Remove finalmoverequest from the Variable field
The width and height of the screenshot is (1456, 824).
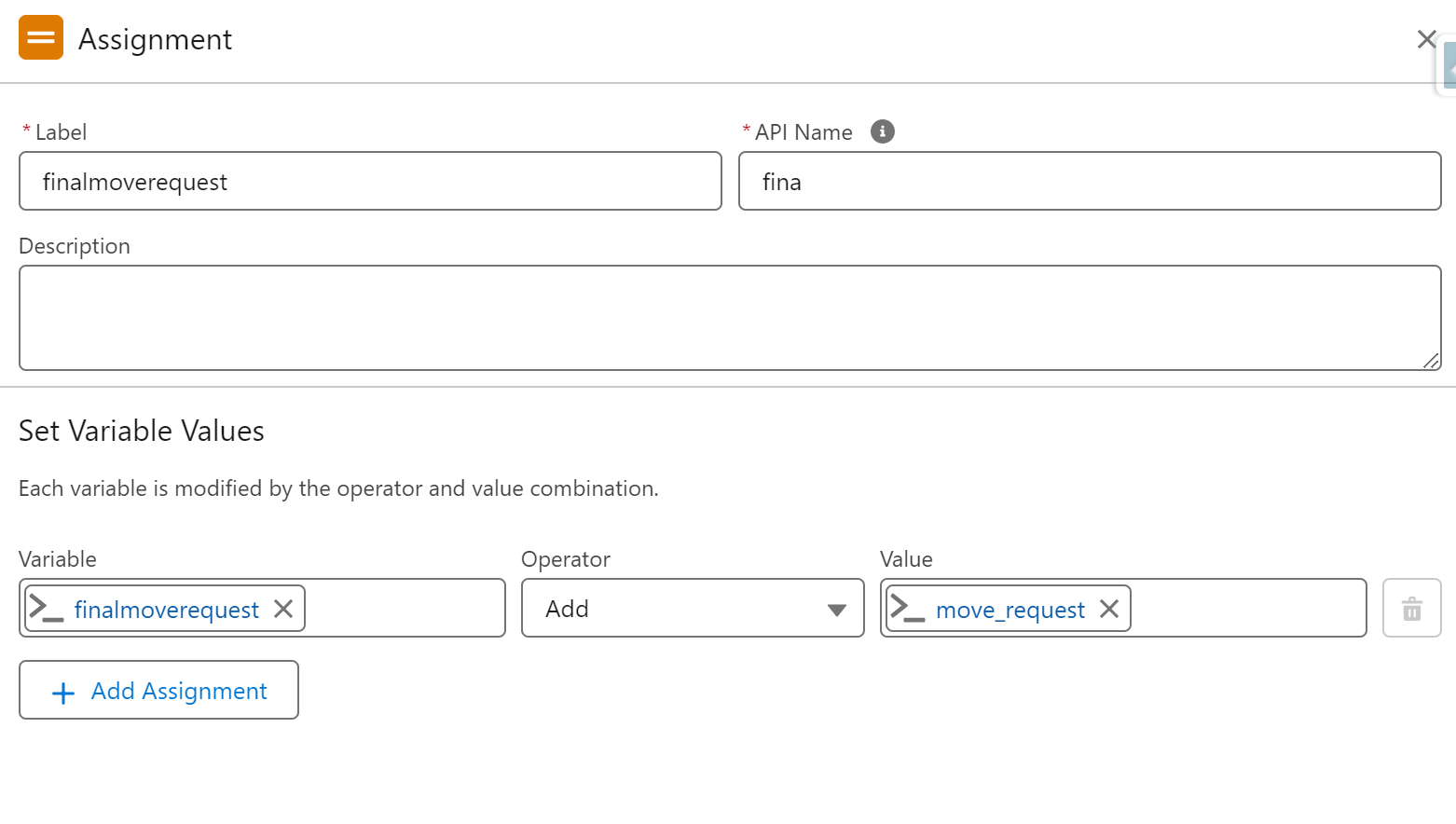pos(283,609)
